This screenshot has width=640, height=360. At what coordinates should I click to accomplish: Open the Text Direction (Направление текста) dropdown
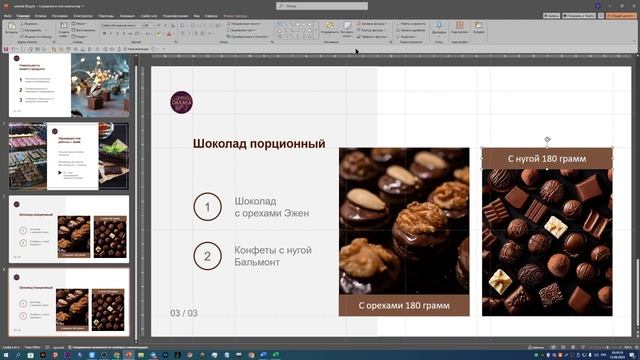click(x=244, y=24)
